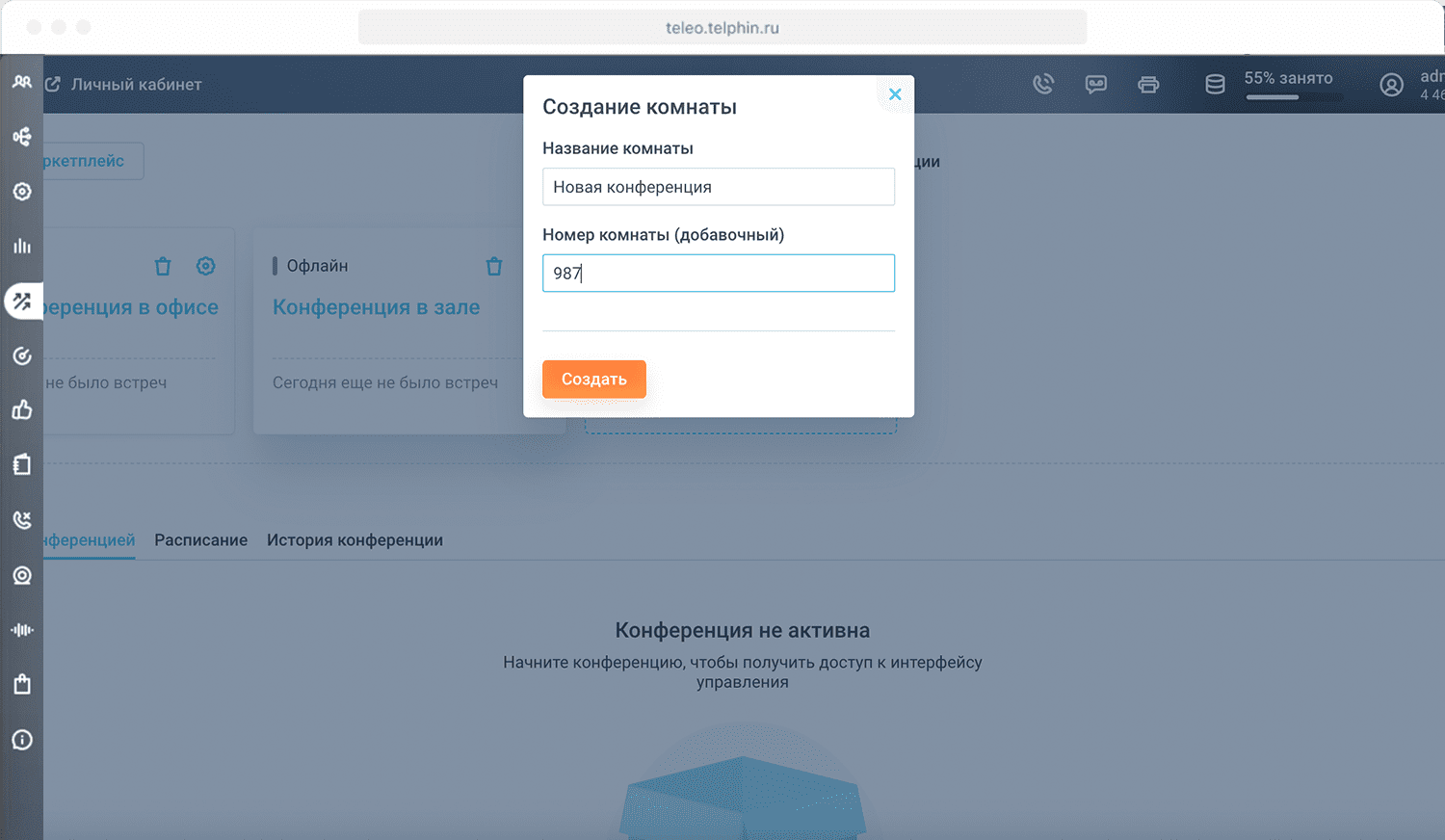Open the shopping bag sidebar icon
Image resolution: width=1445 pixels, height=840 pixels.
pos(22,685)
